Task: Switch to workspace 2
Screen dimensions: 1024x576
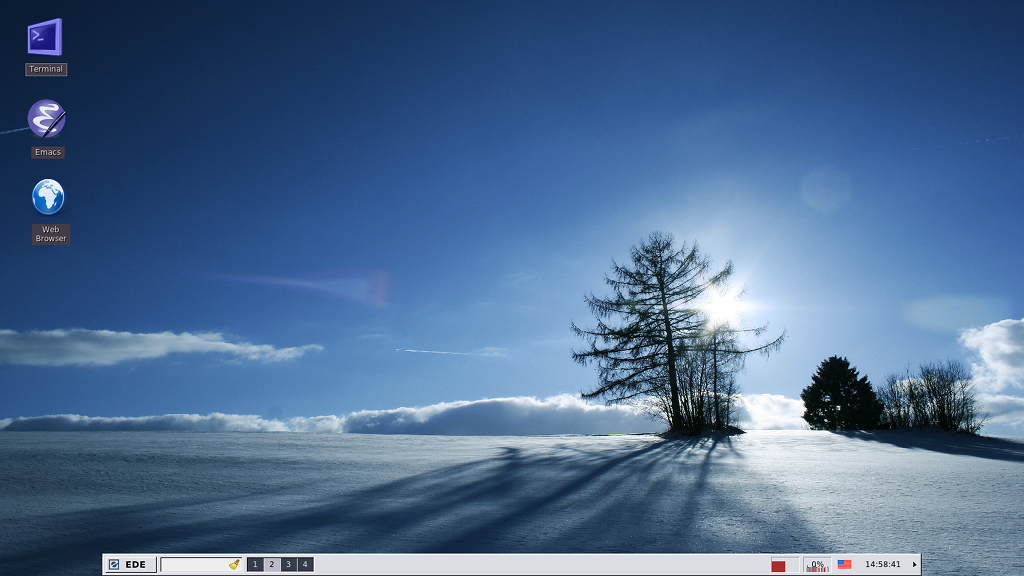Action: pos(272,564)
